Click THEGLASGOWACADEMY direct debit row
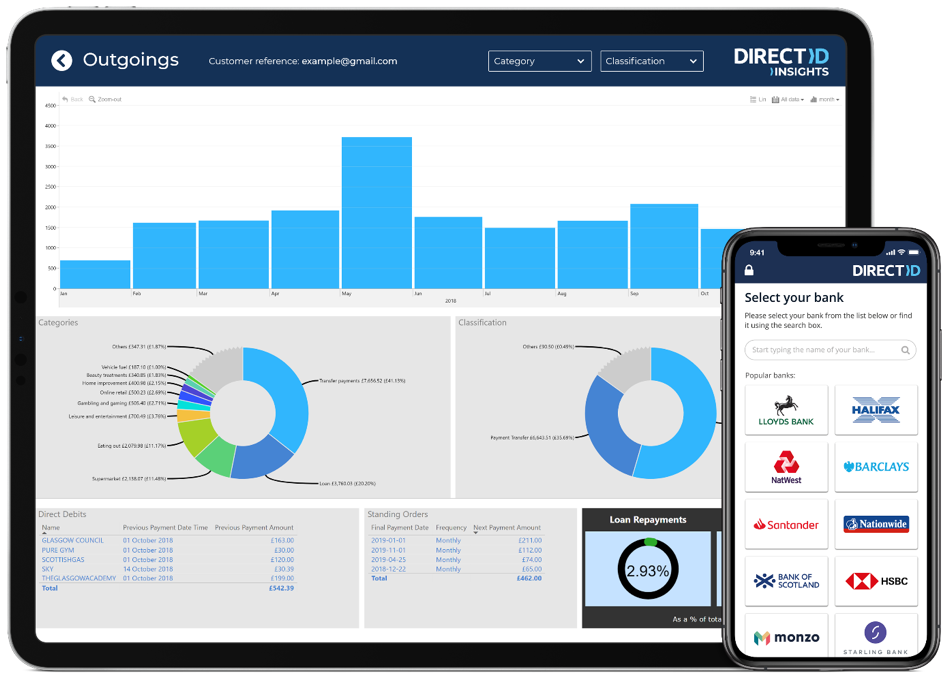 (167, 578)
